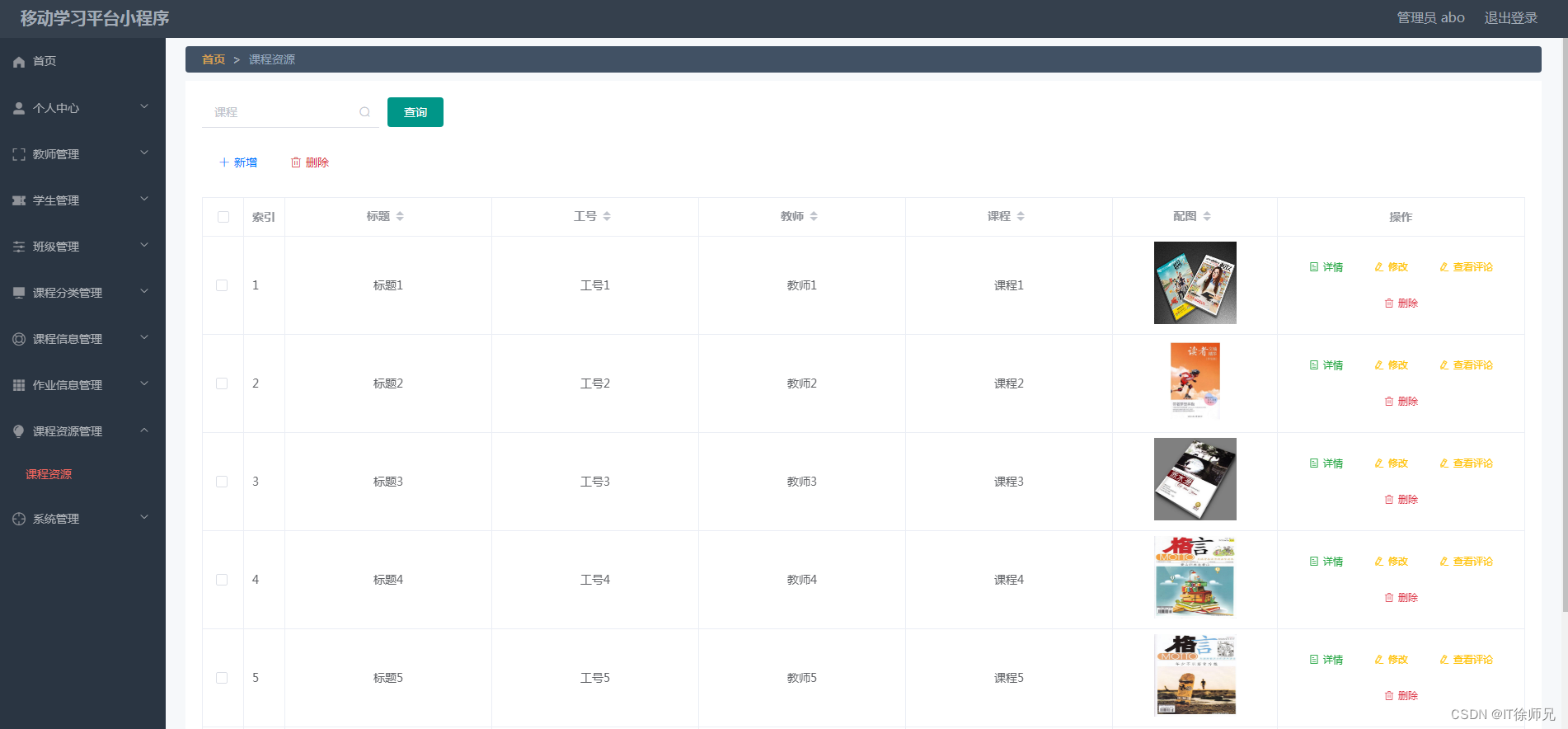Screen dimensions: 1568x729
Task: Open 详情 for row 标题2
Action: (x=1326, y=365)
